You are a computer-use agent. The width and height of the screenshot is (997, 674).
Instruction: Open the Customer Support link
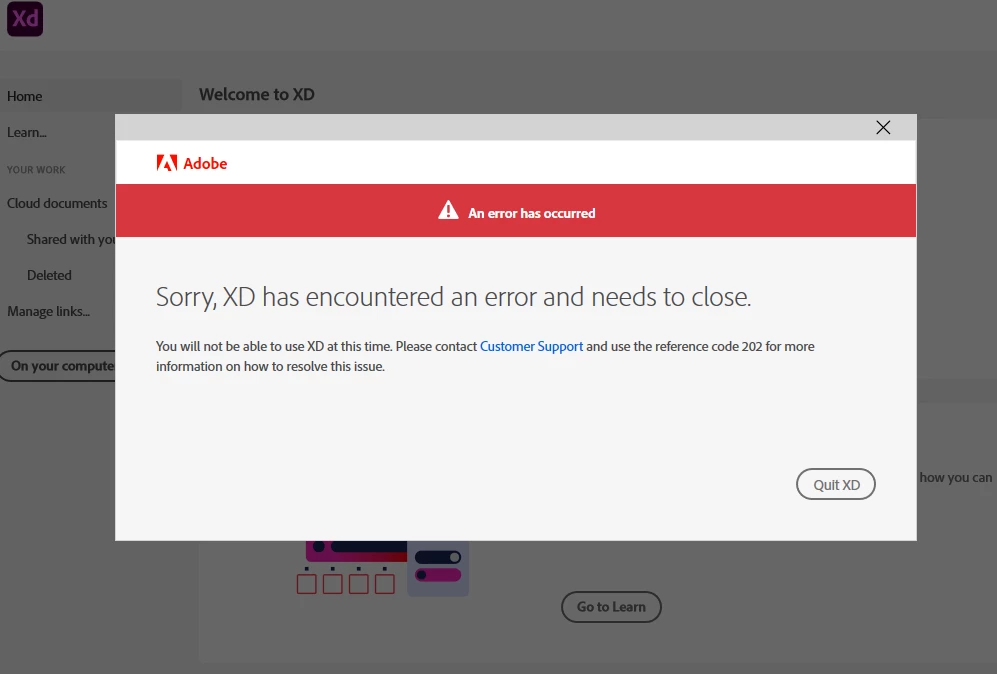coord(531,347)
